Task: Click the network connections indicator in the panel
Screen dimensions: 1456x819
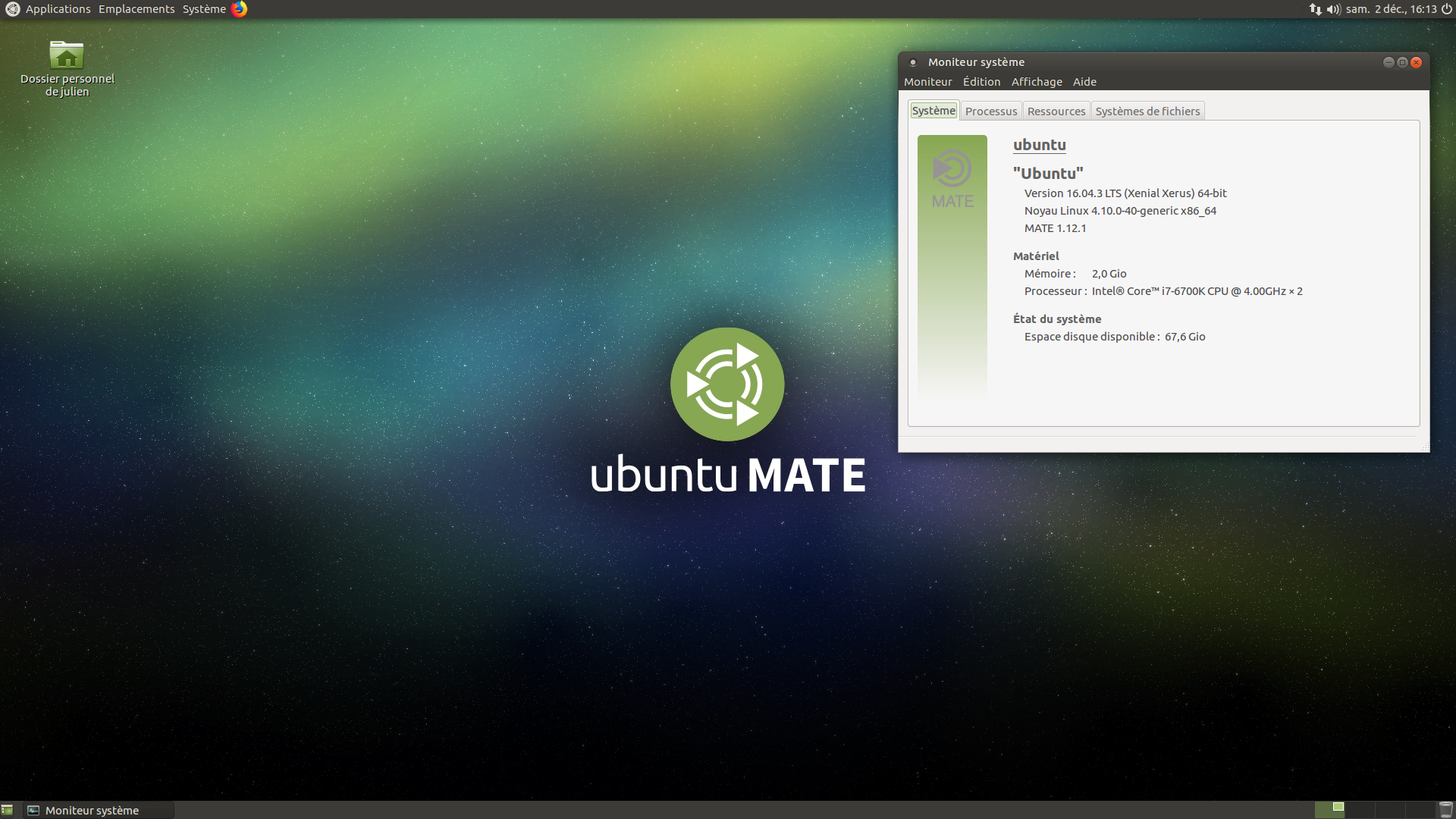Action: tap(1315, 9)
